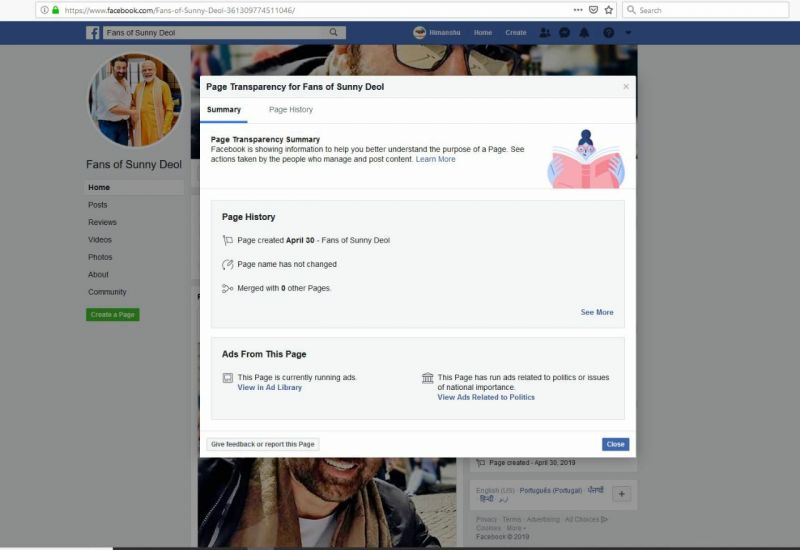Click See More in Page History
This screenshot has height=550, width=800.
pyautogui.click(x=597, y=312)
